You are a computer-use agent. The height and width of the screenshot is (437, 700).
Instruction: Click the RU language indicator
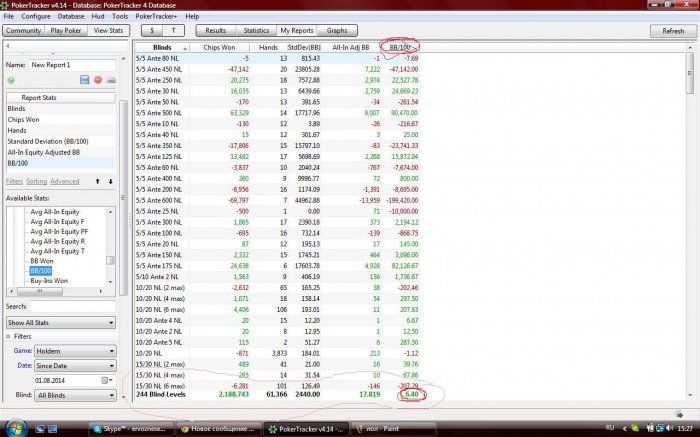point(610,428)
